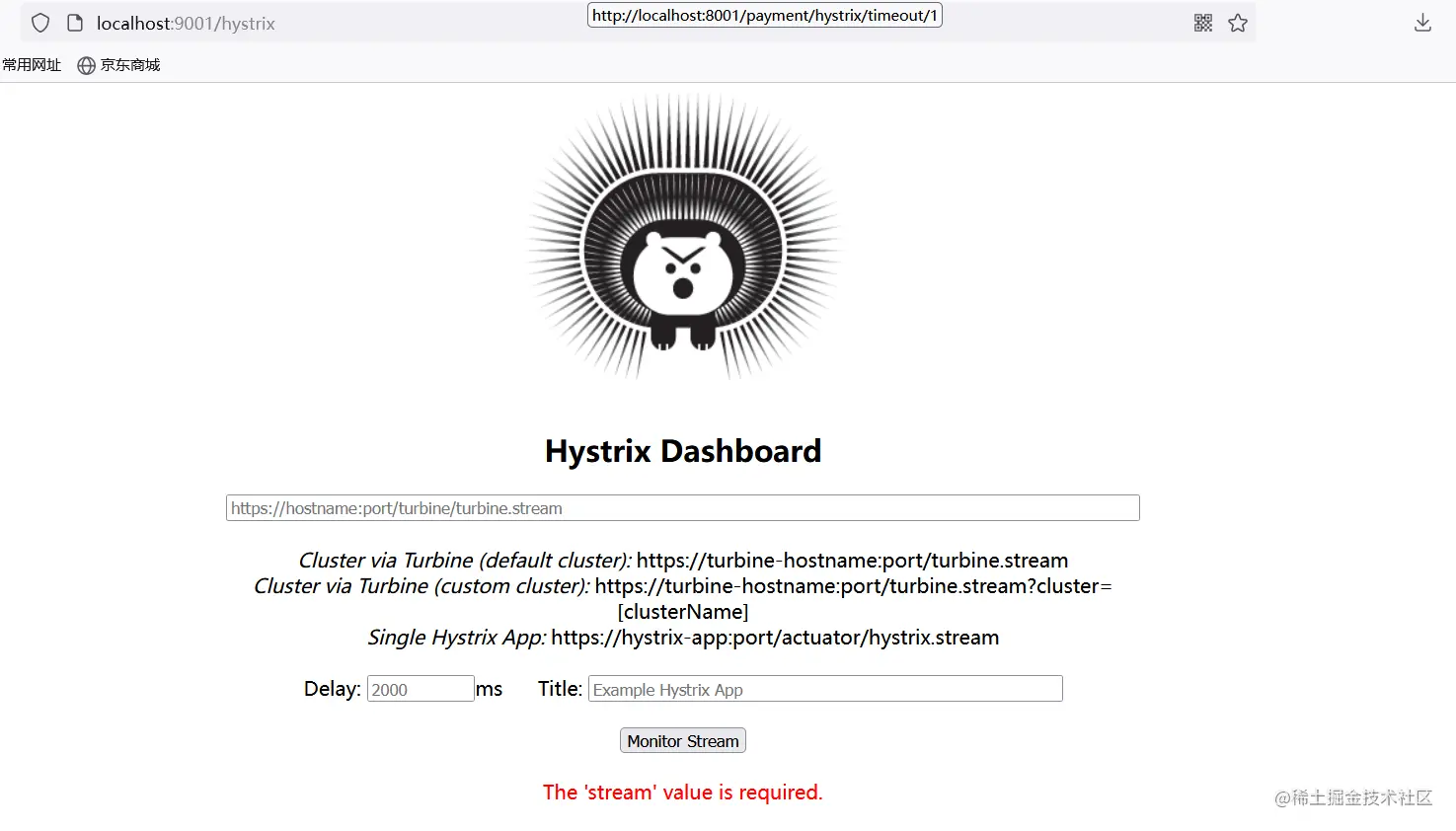The height and width of the screenshot is (831, 1456).
Task: Click the hystrix-app actuator/hystrix.stream URL text
Action: pos(775,638)
